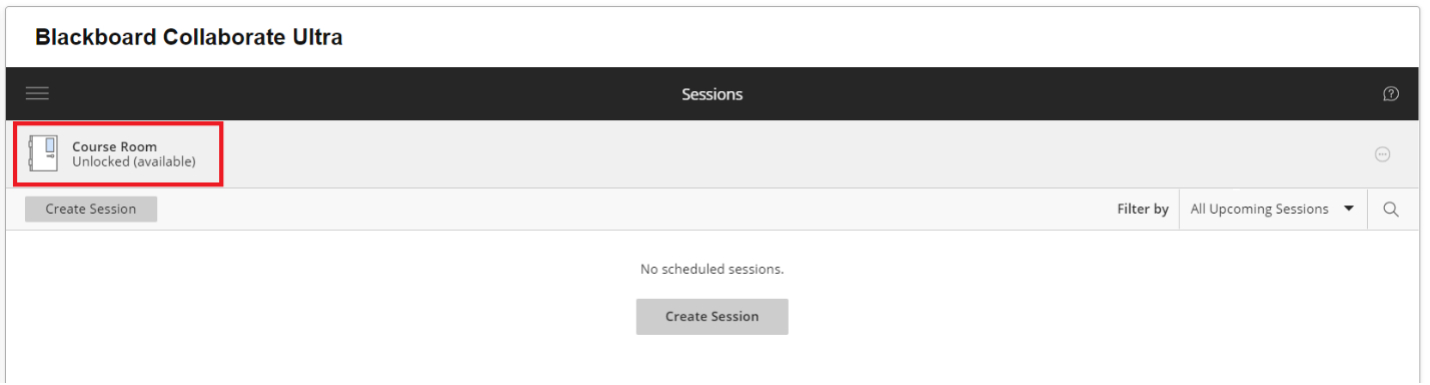
Task: Click the Unlocked (available) status text
Action: click(x=134, y=161)
